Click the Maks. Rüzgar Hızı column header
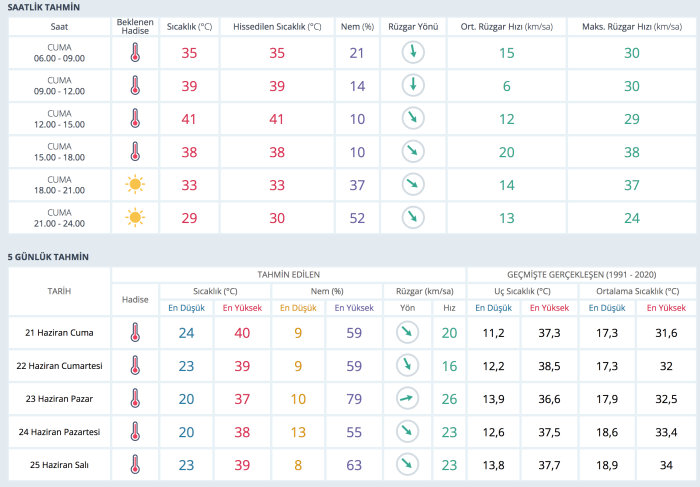Image resolution: width=700 pixels, height=487 pixels. [632, 25]
